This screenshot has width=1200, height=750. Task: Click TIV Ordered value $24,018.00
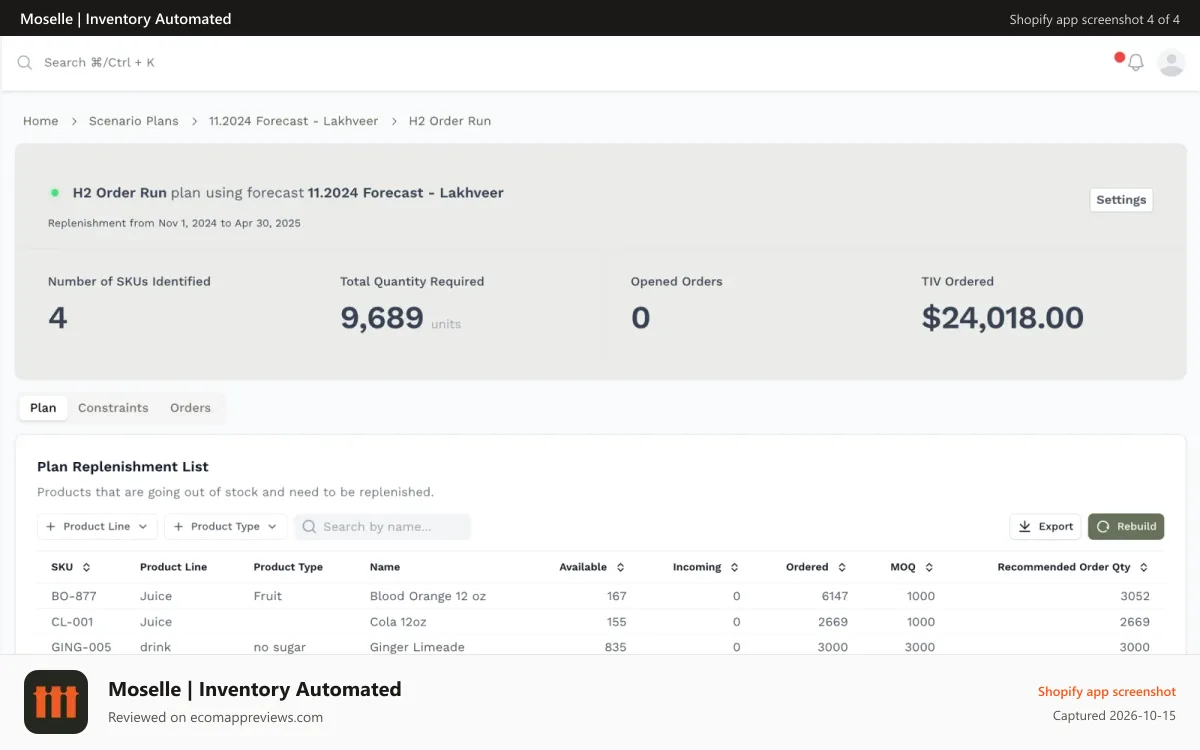[1003, 318]
